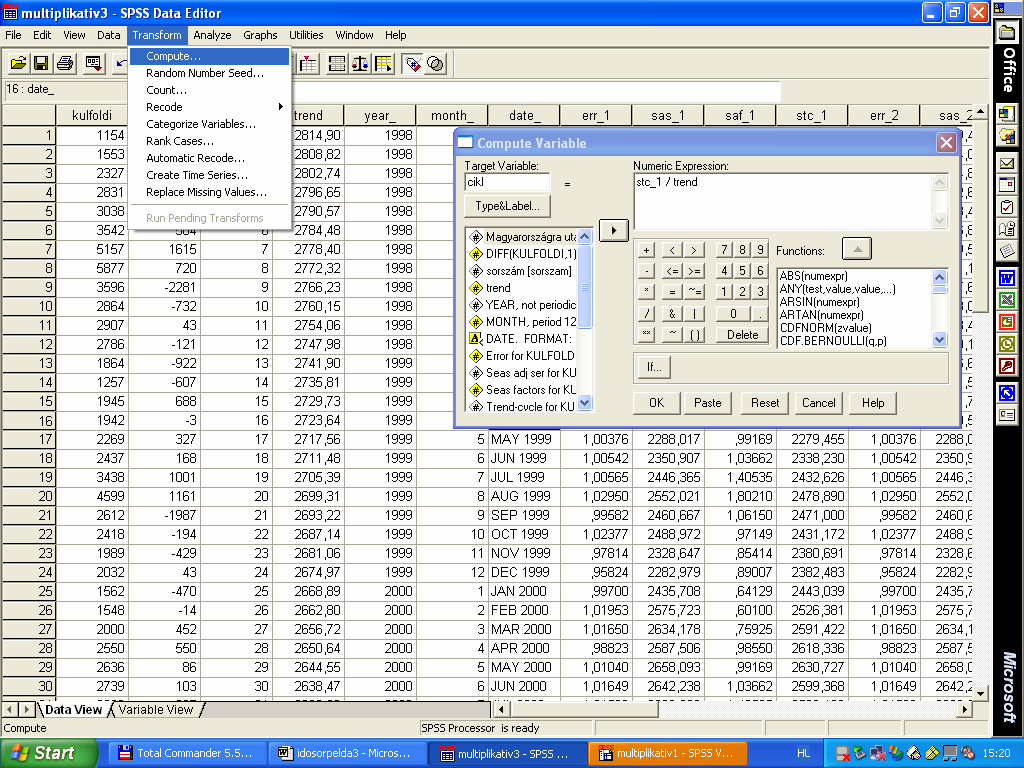The height and width of the screenshot is (768, 1024).
Task: Toggle the Value Labels tag icon
Action: coord(412,63)
